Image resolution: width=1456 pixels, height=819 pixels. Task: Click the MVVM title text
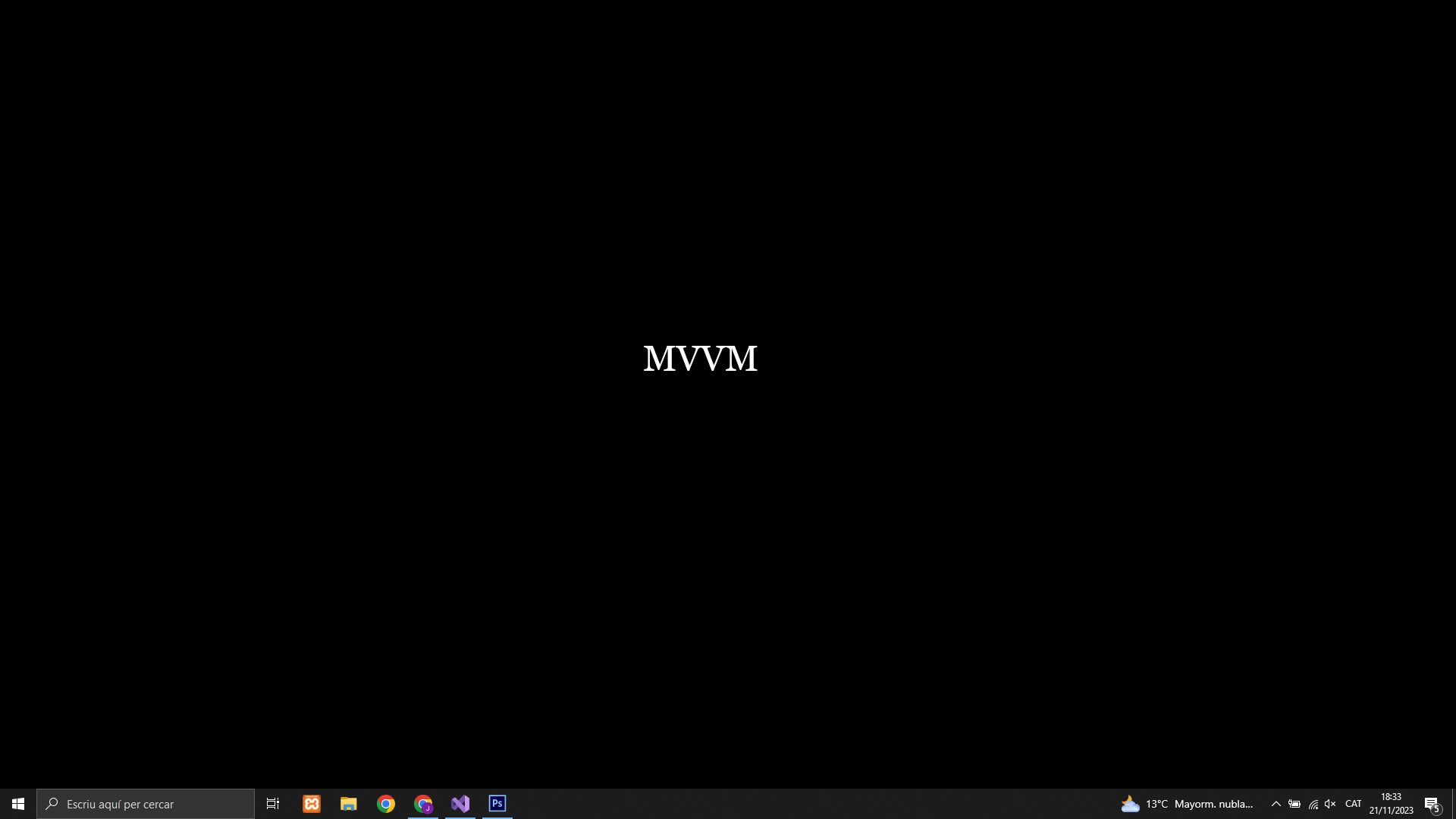tap(700, 359)
